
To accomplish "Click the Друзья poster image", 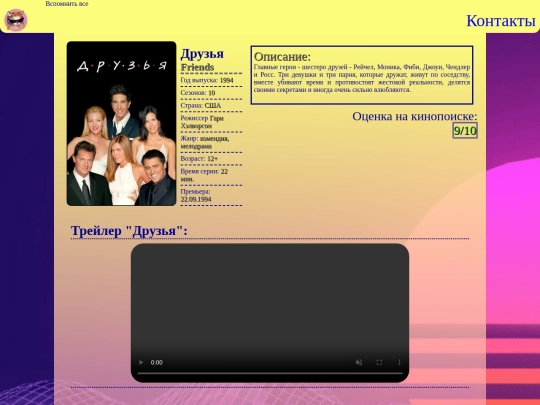I will coord(121,124).
